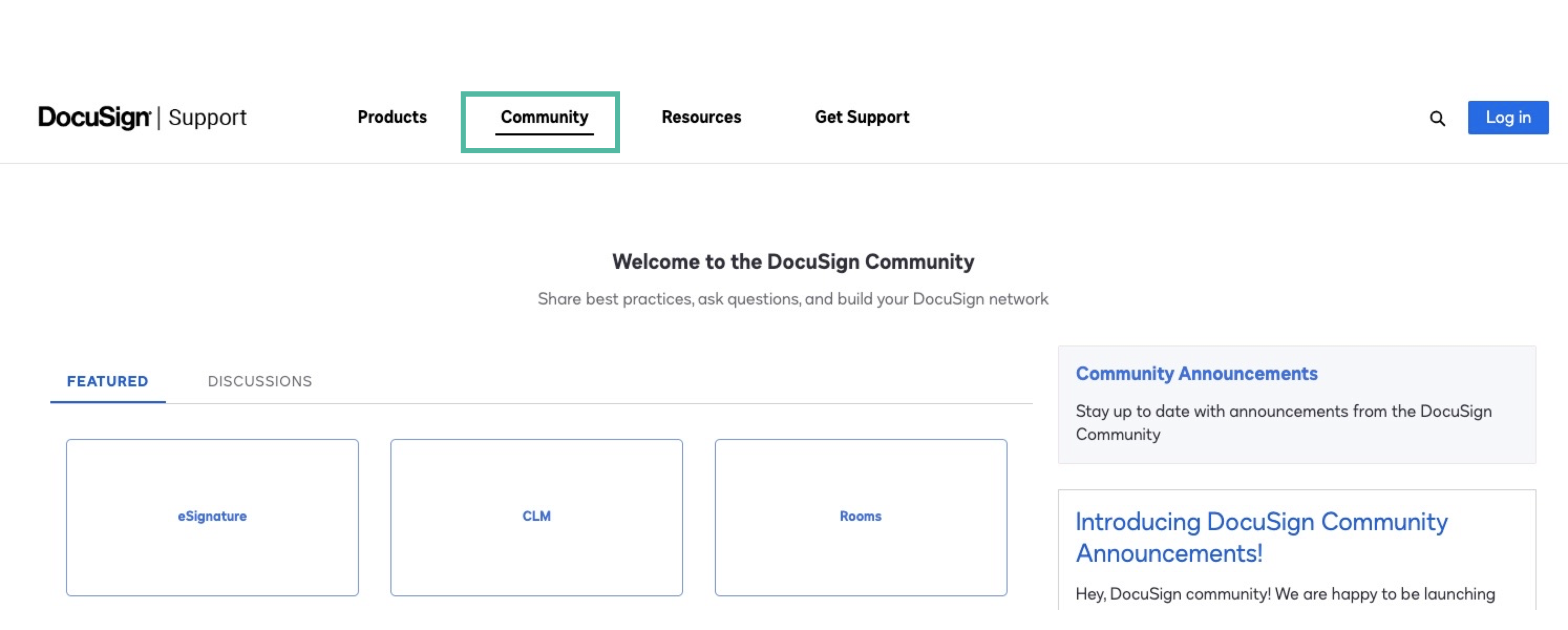Click 'Stay up to date with announcements' text
1568x630 pixels.
coord(1284,423)
